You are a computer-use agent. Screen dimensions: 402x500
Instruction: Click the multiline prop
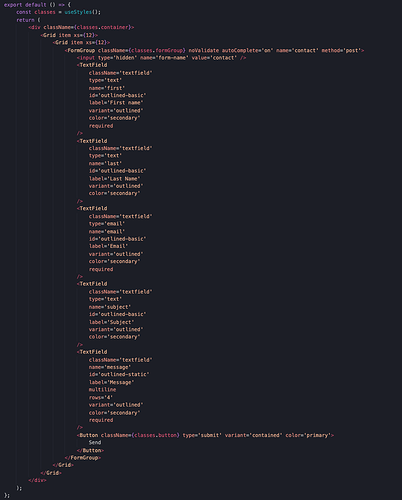coord(102,390)
